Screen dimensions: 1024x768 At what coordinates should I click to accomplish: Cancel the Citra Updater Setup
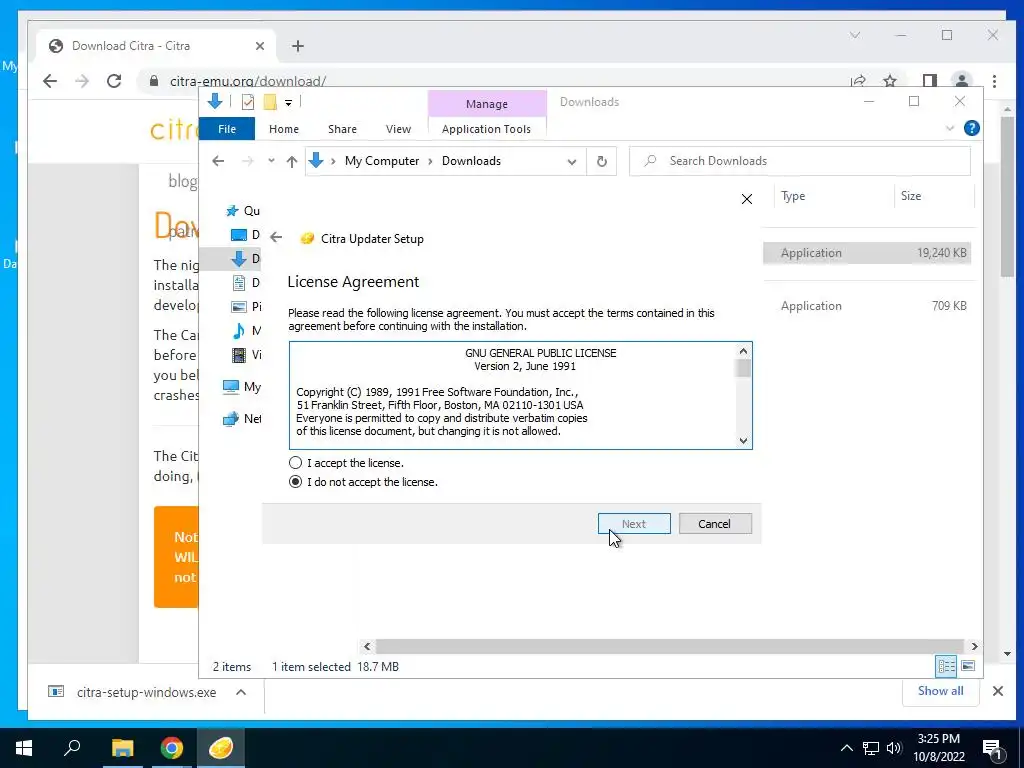click(x=714, y=524)
